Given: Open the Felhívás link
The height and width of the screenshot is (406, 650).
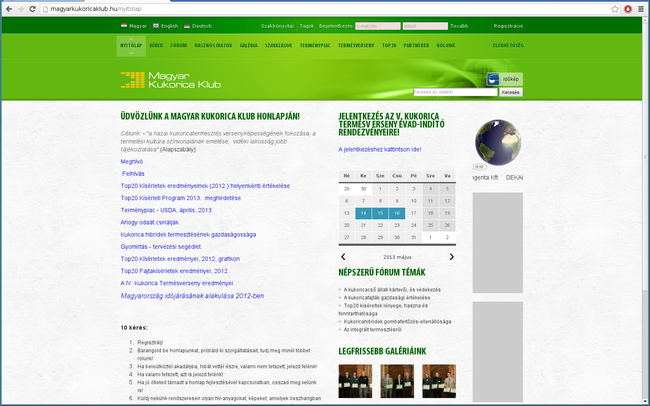Looking at the screenshot, I should [x=133, y=174].
